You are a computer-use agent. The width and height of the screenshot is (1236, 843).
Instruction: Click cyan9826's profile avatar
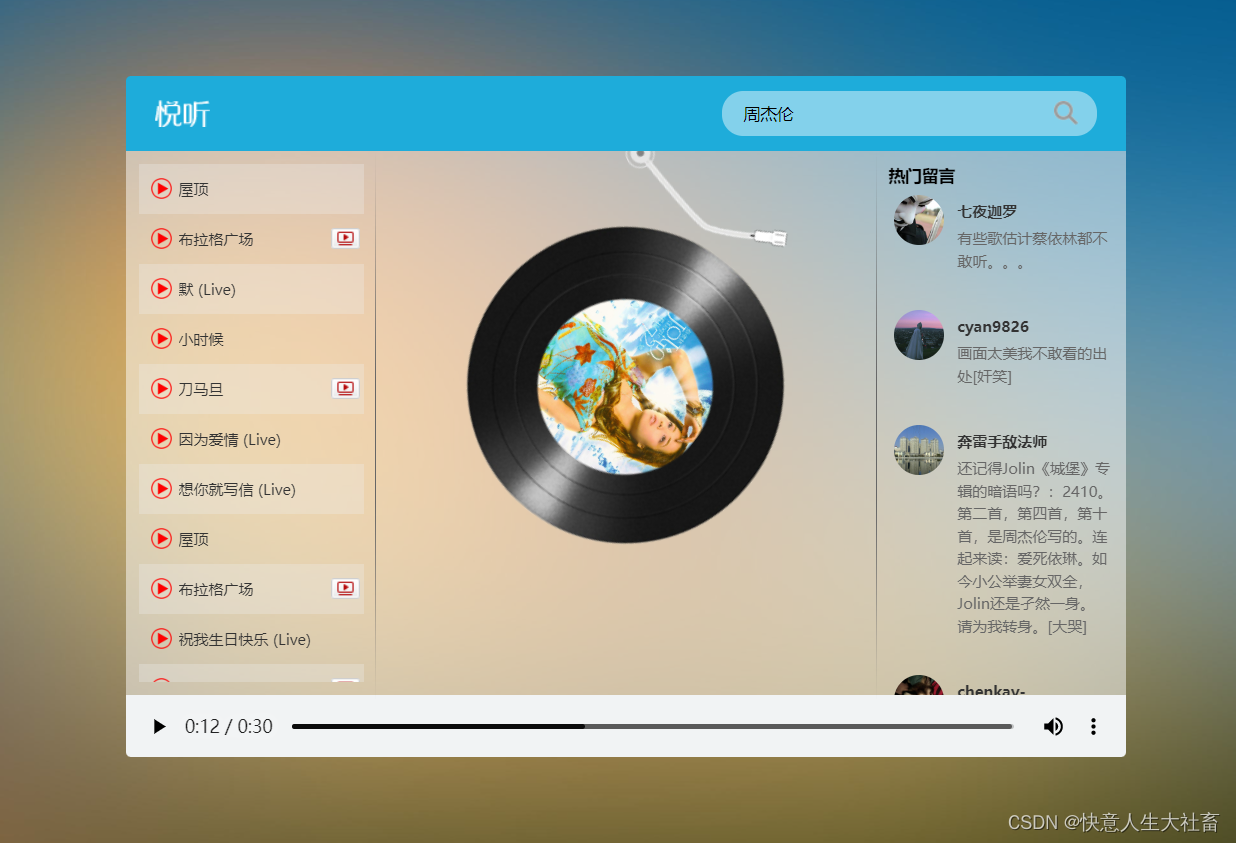pyautogui.click(x=918, y=335)
